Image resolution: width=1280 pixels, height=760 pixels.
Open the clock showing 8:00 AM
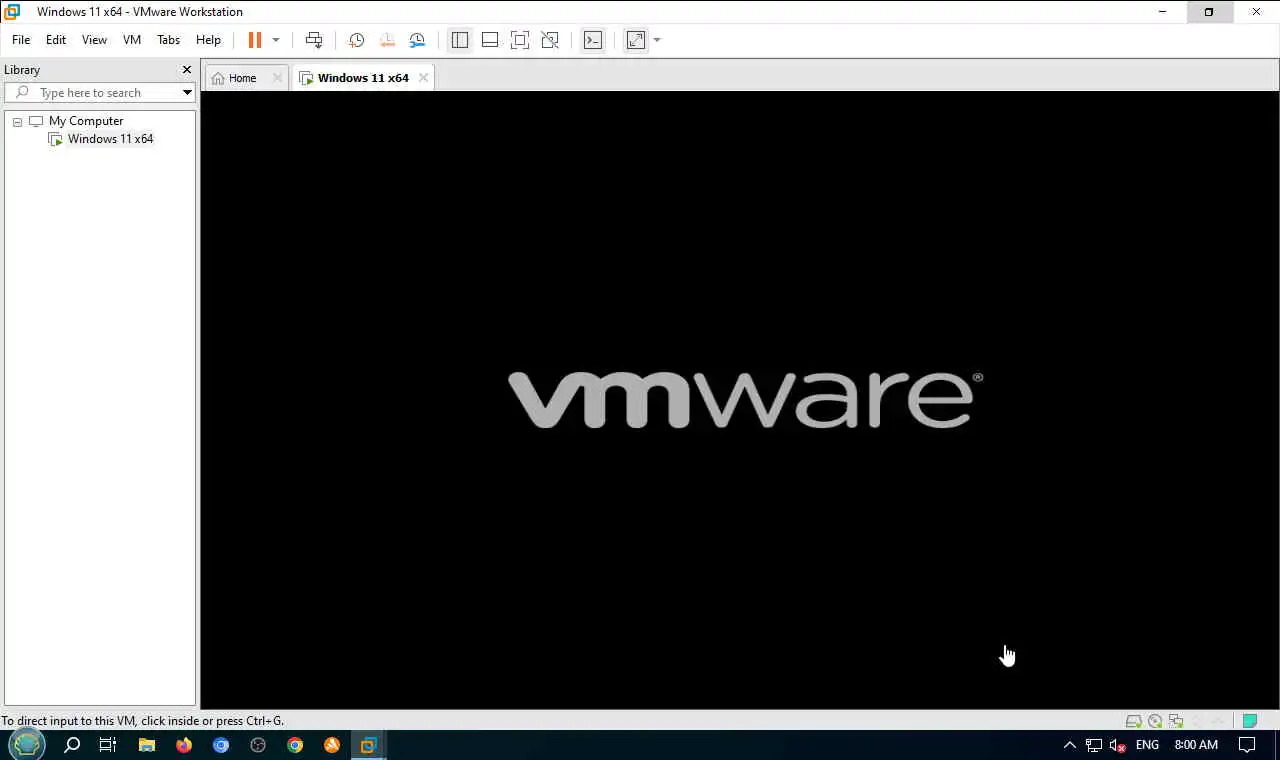1196,745
